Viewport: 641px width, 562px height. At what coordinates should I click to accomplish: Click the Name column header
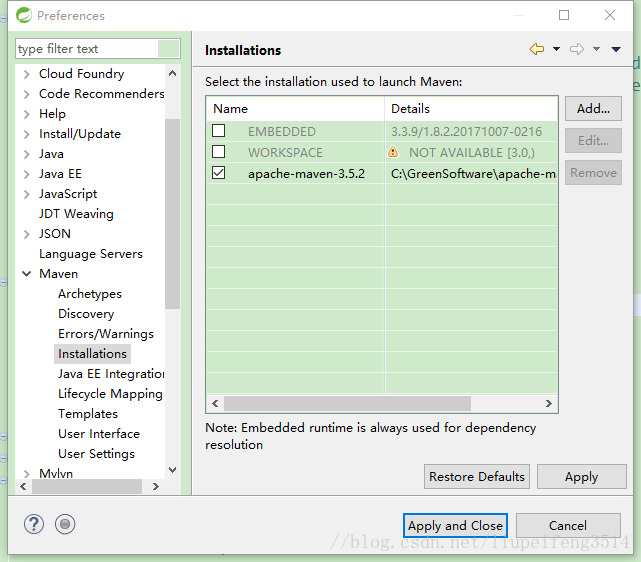pos(295,109)
